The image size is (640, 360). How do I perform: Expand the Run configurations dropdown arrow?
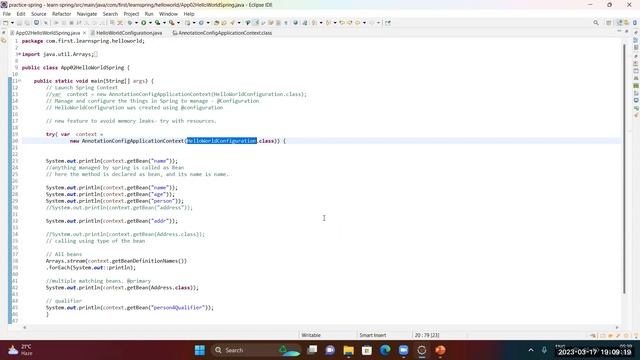pyautogui.click(x=150, y=23)
